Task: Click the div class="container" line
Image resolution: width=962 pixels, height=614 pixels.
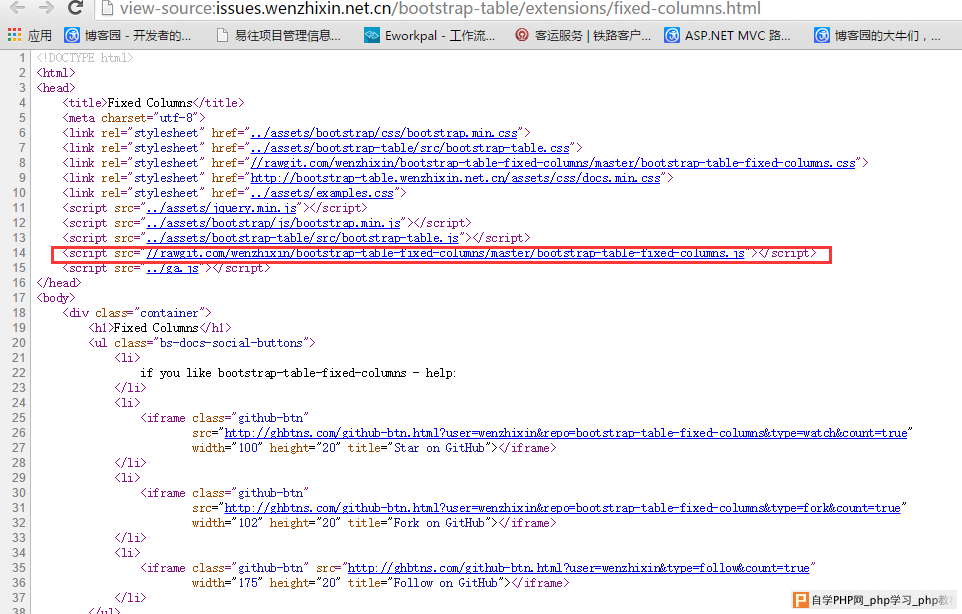Action: point(137,313)
